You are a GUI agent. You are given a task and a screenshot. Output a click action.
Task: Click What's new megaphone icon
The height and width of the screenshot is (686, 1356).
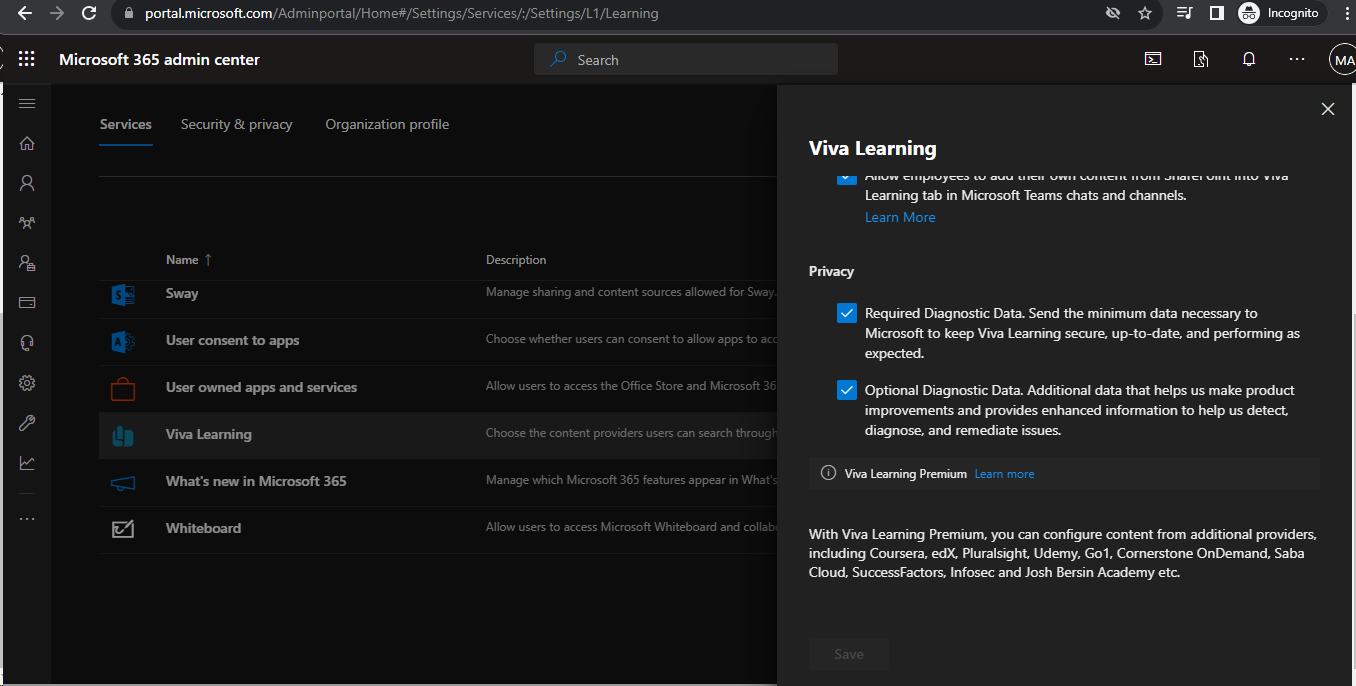(123, 482)
